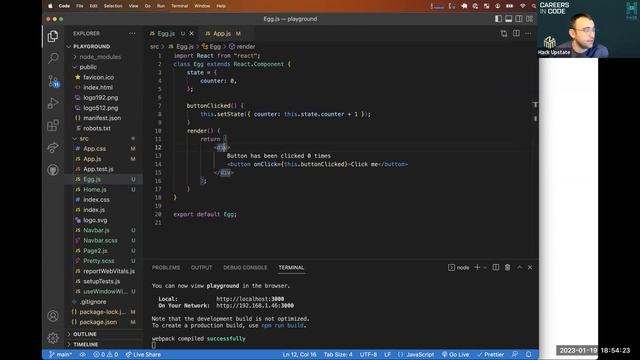Split the terminal panel

[x=496, y=267]
